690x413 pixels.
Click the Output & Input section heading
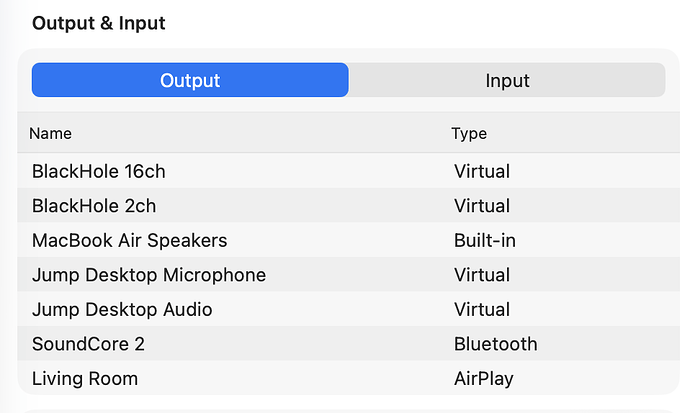pos(99,23)
